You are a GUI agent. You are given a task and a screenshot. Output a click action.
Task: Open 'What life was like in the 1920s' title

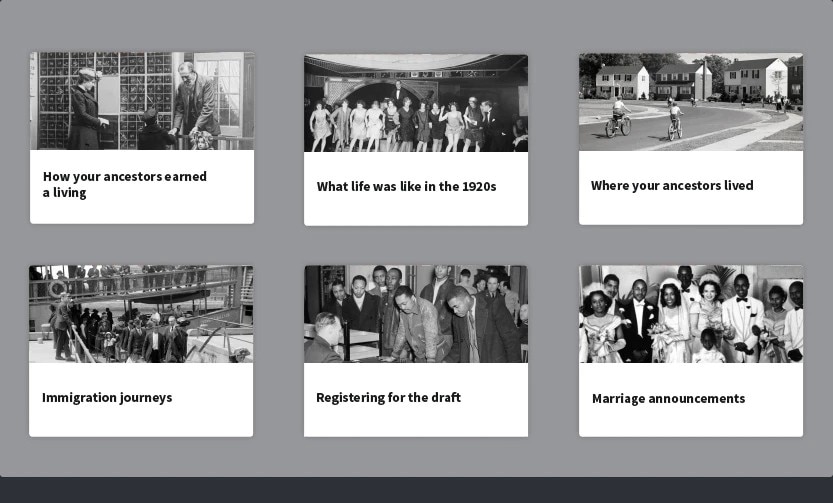tap(406, 186)
